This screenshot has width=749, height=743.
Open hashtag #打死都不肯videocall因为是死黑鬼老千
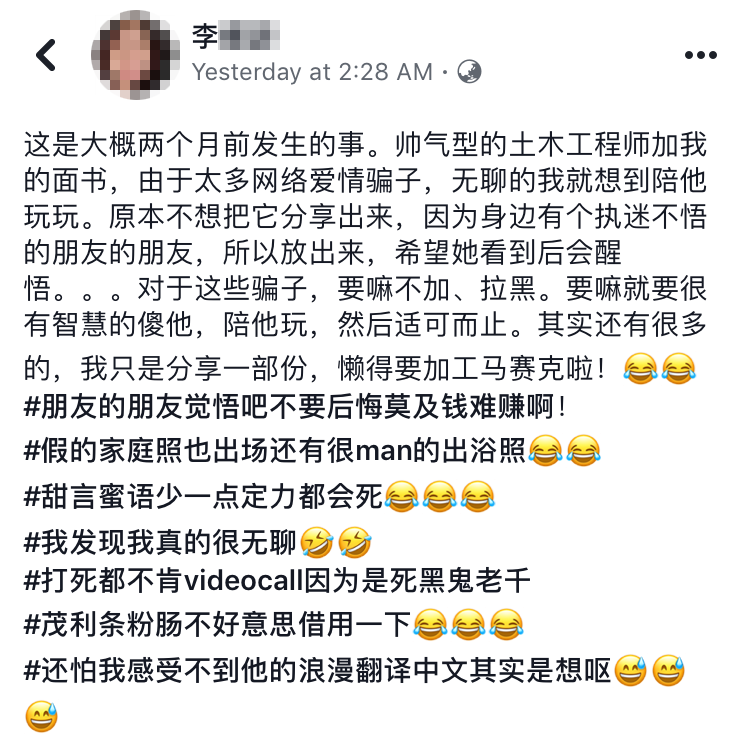point(277,581)
